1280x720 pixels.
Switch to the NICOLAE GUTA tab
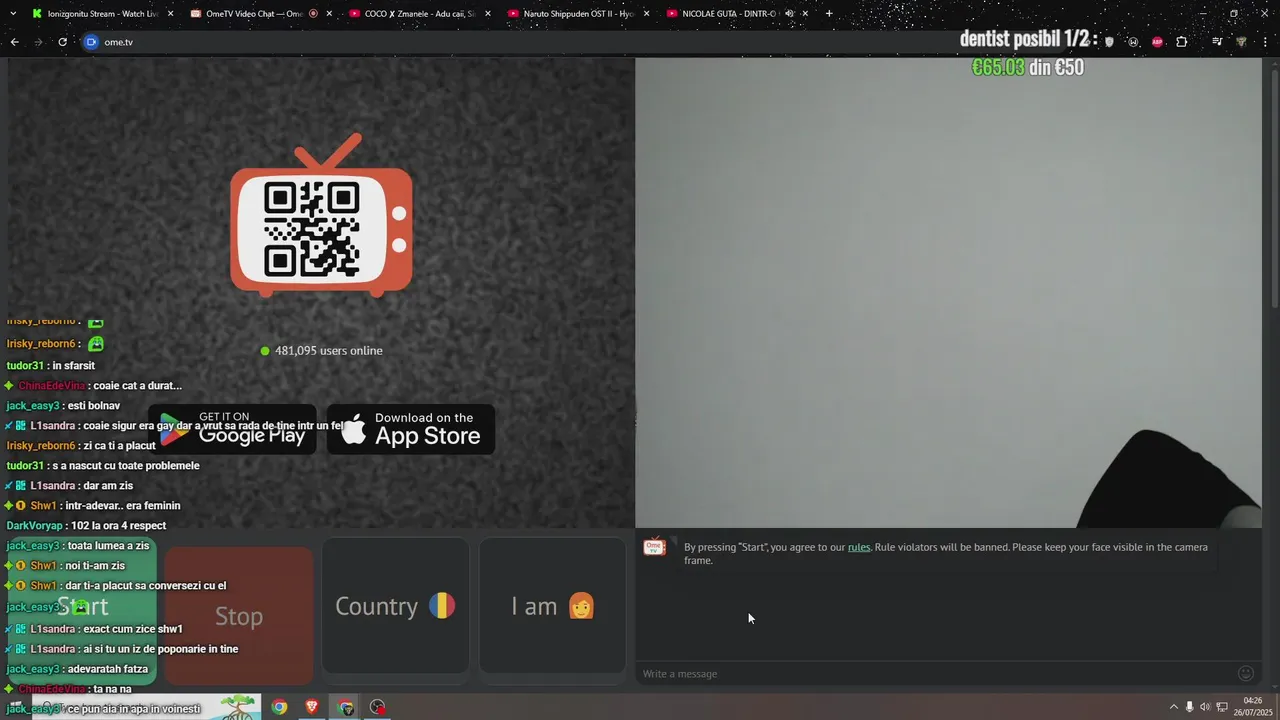(x=734, y=14)
